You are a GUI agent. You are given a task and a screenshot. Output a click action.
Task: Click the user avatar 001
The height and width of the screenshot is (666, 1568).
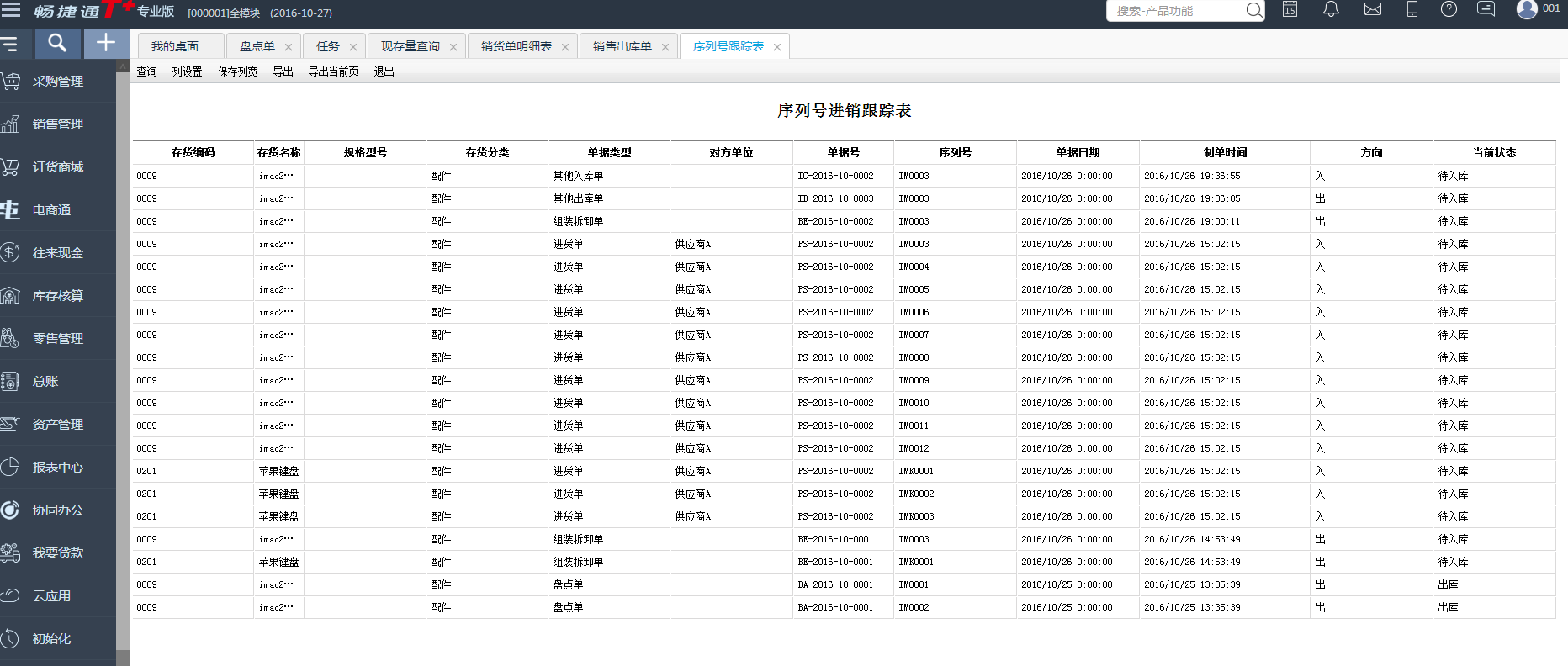[1528, 9]
